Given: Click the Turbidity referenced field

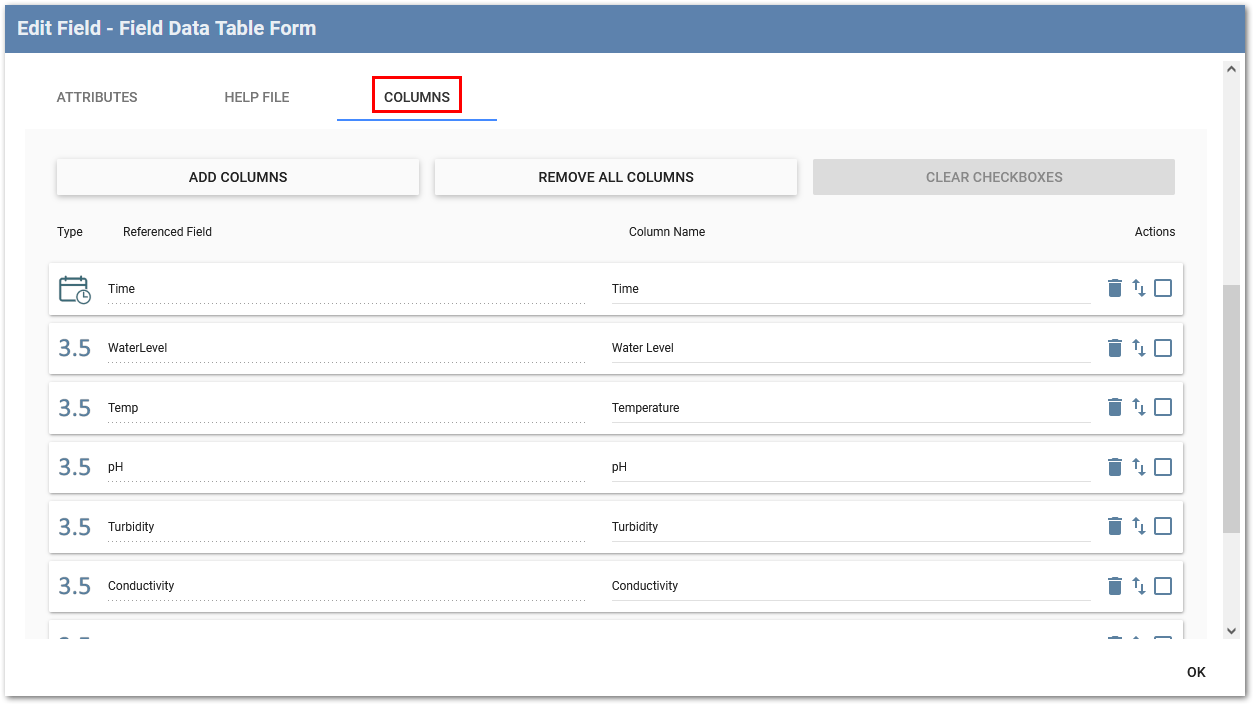Looking at the screenshot, I should [347, 527].
